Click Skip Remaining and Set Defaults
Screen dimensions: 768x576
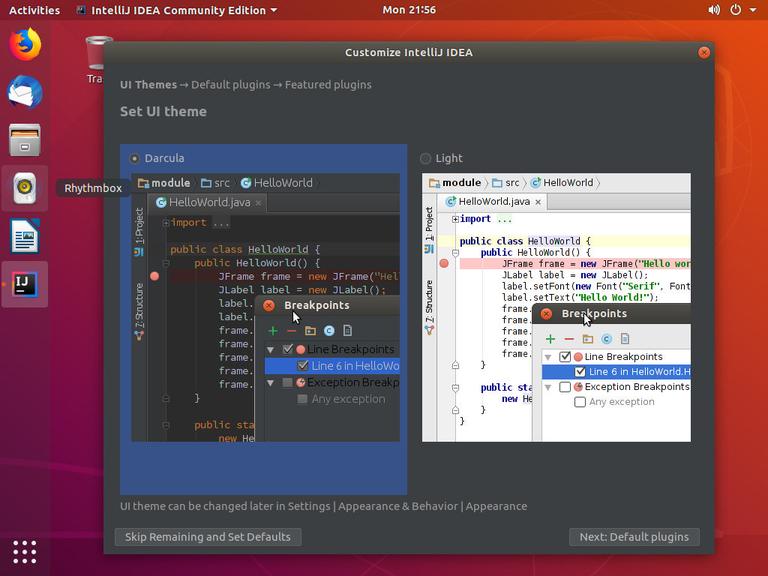pyautogui.click(x=208, y=537)
